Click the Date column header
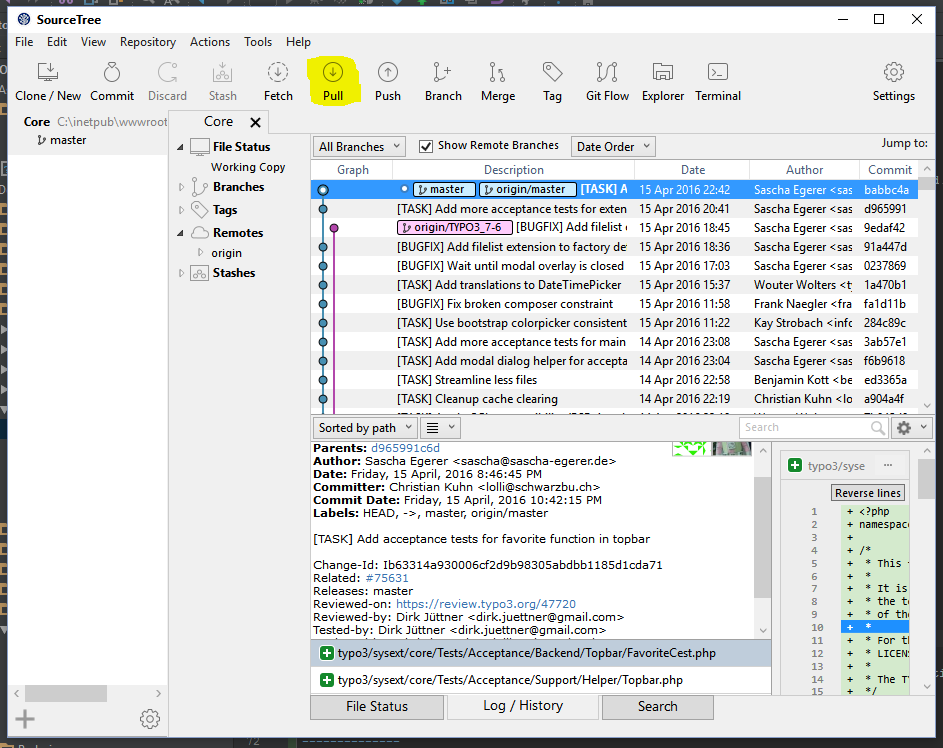Screen dimensions: 943x748 pos(692,170)
